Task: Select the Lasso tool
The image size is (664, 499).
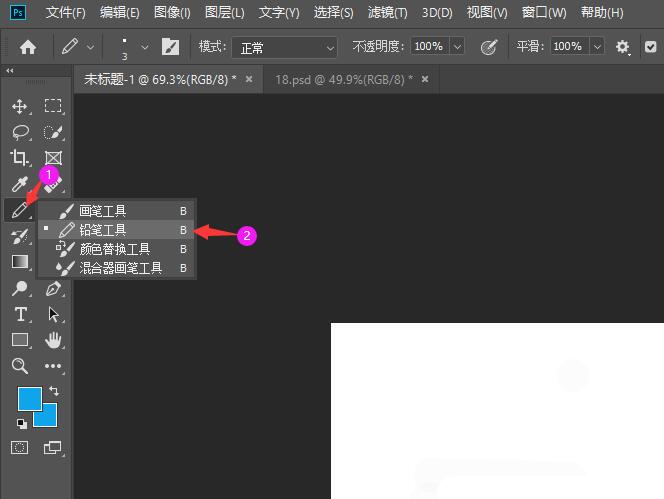Action: [20, 132]
